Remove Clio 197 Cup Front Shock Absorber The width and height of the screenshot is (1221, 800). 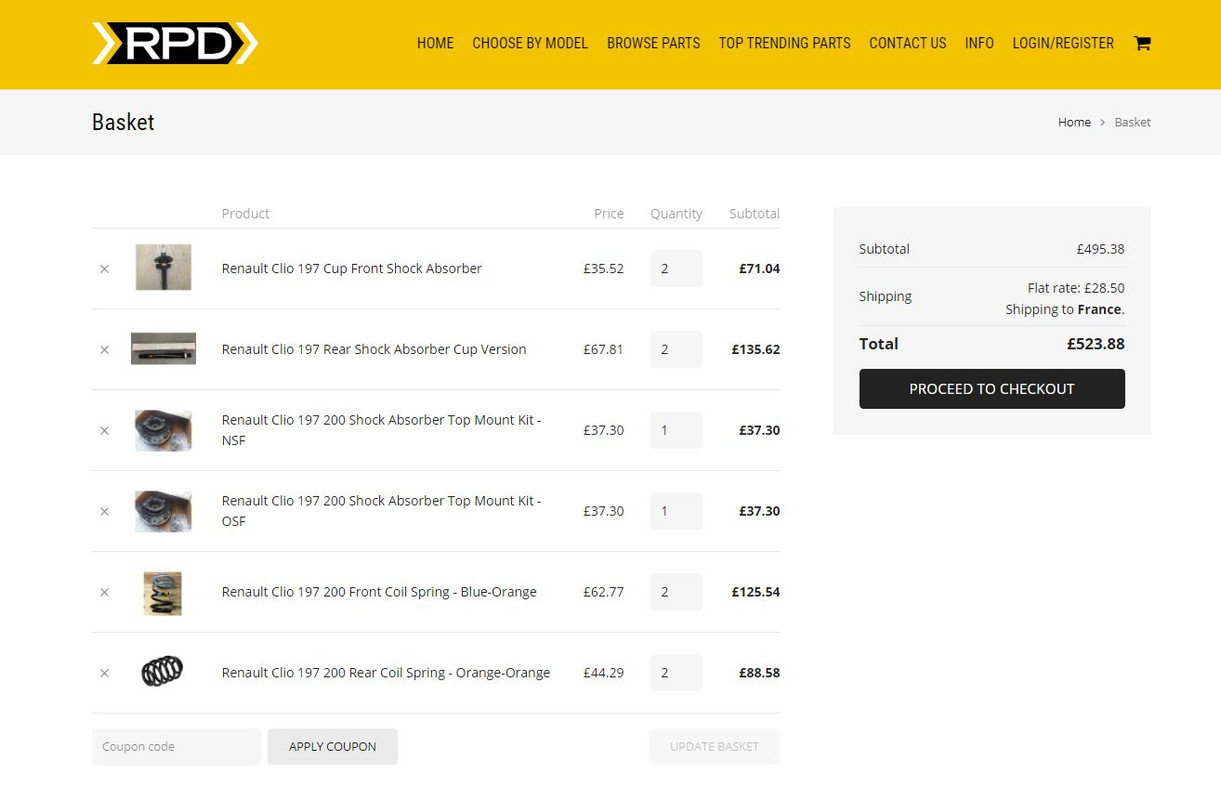[x=104, y=269]
